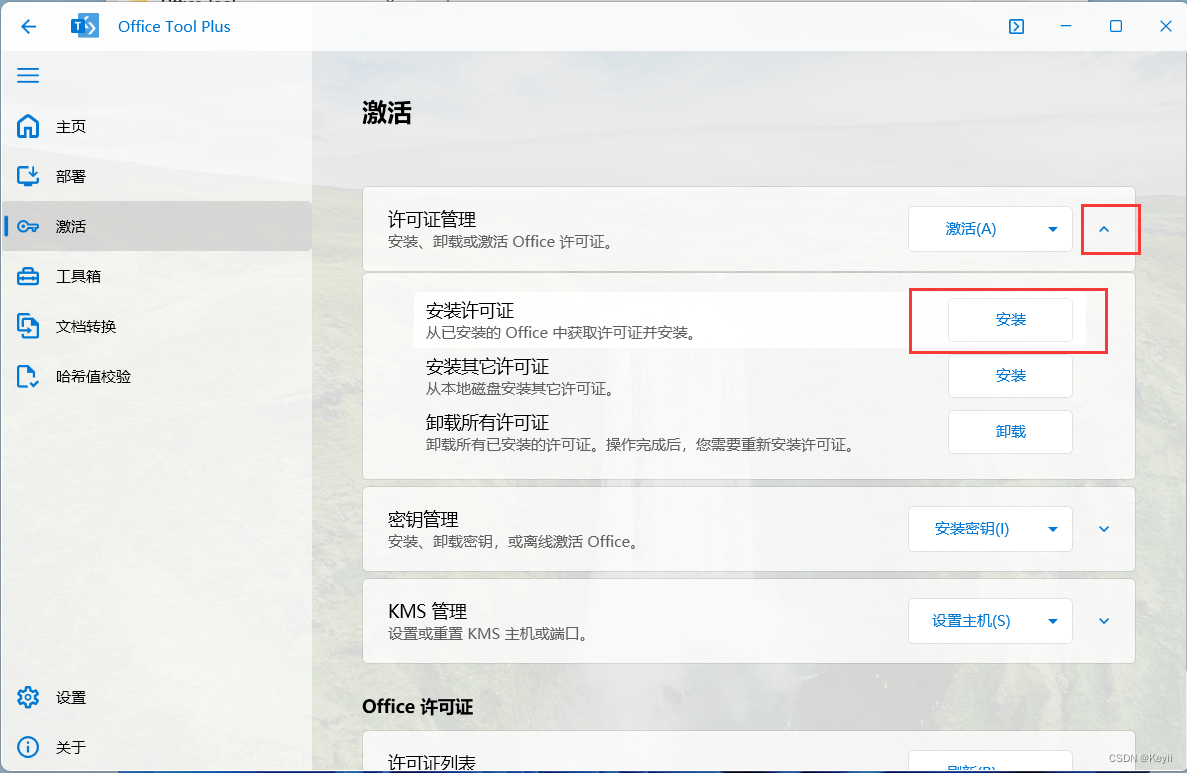Click the back arrow at top left
This screenshot has width=1187, height=773.
click(28, 26)
